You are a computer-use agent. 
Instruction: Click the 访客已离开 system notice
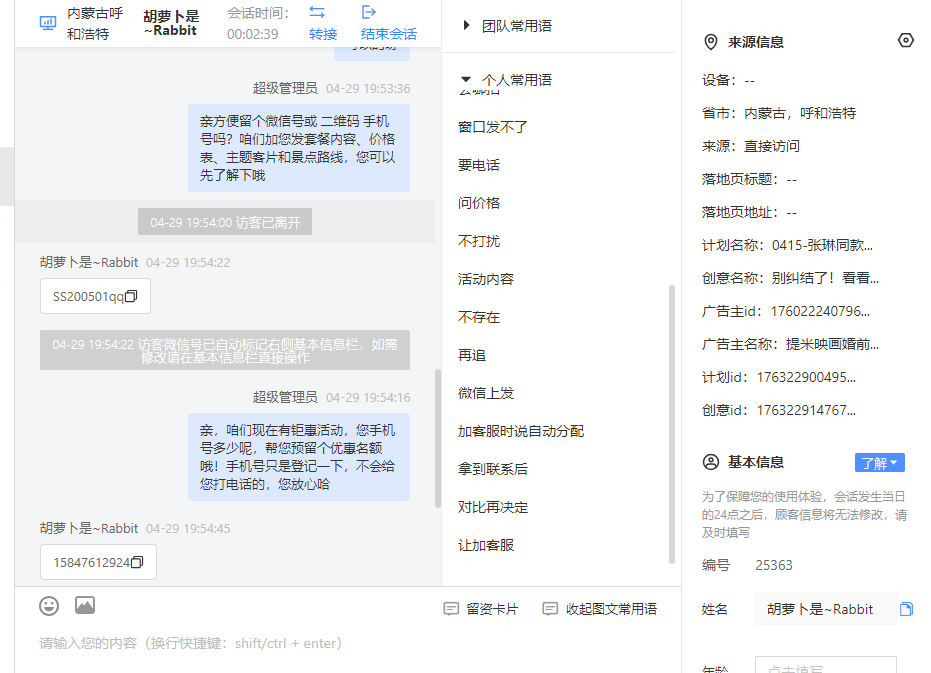225,222
